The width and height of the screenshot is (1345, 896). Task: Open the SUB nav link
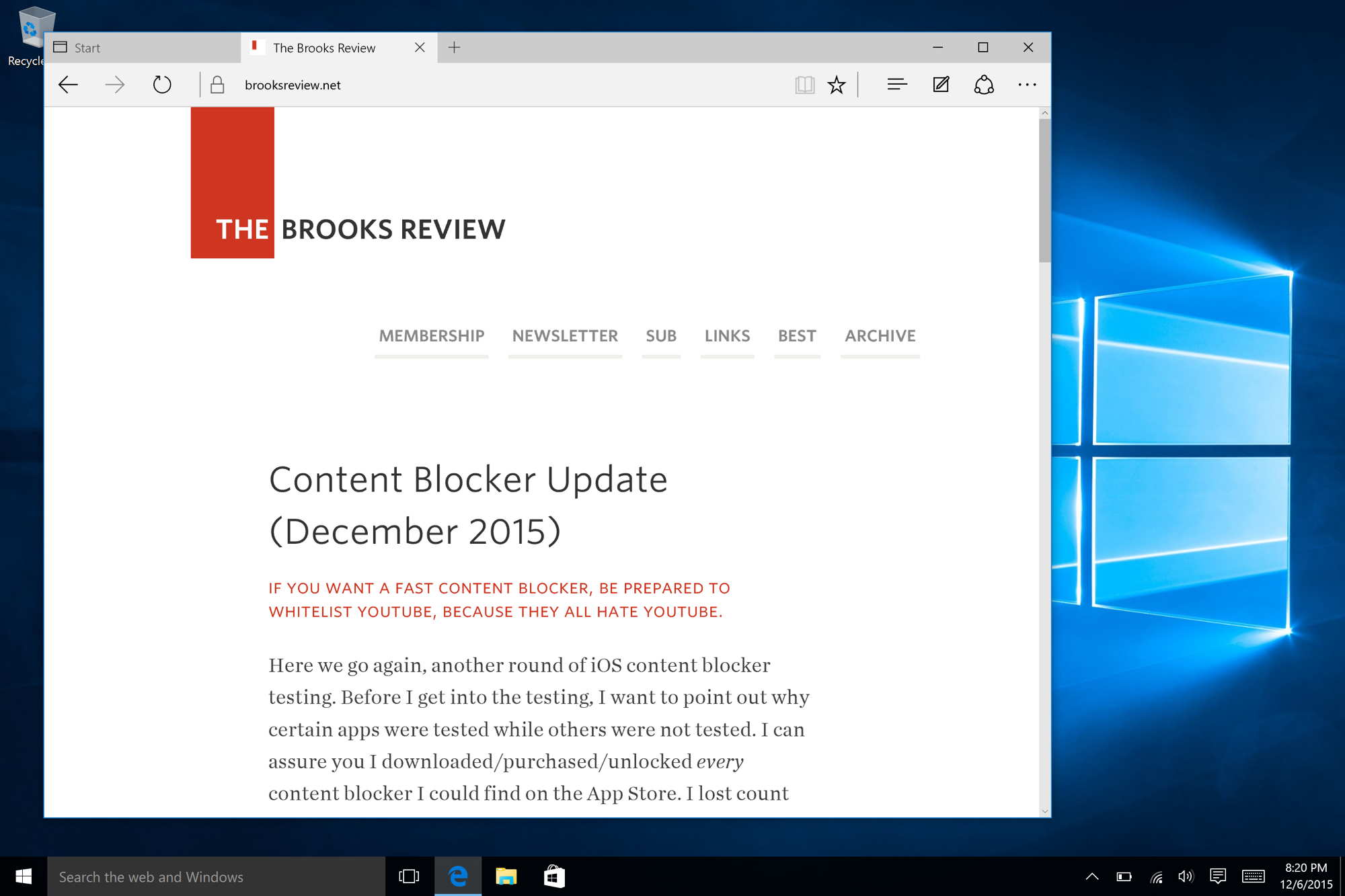[x=661, y=336]
